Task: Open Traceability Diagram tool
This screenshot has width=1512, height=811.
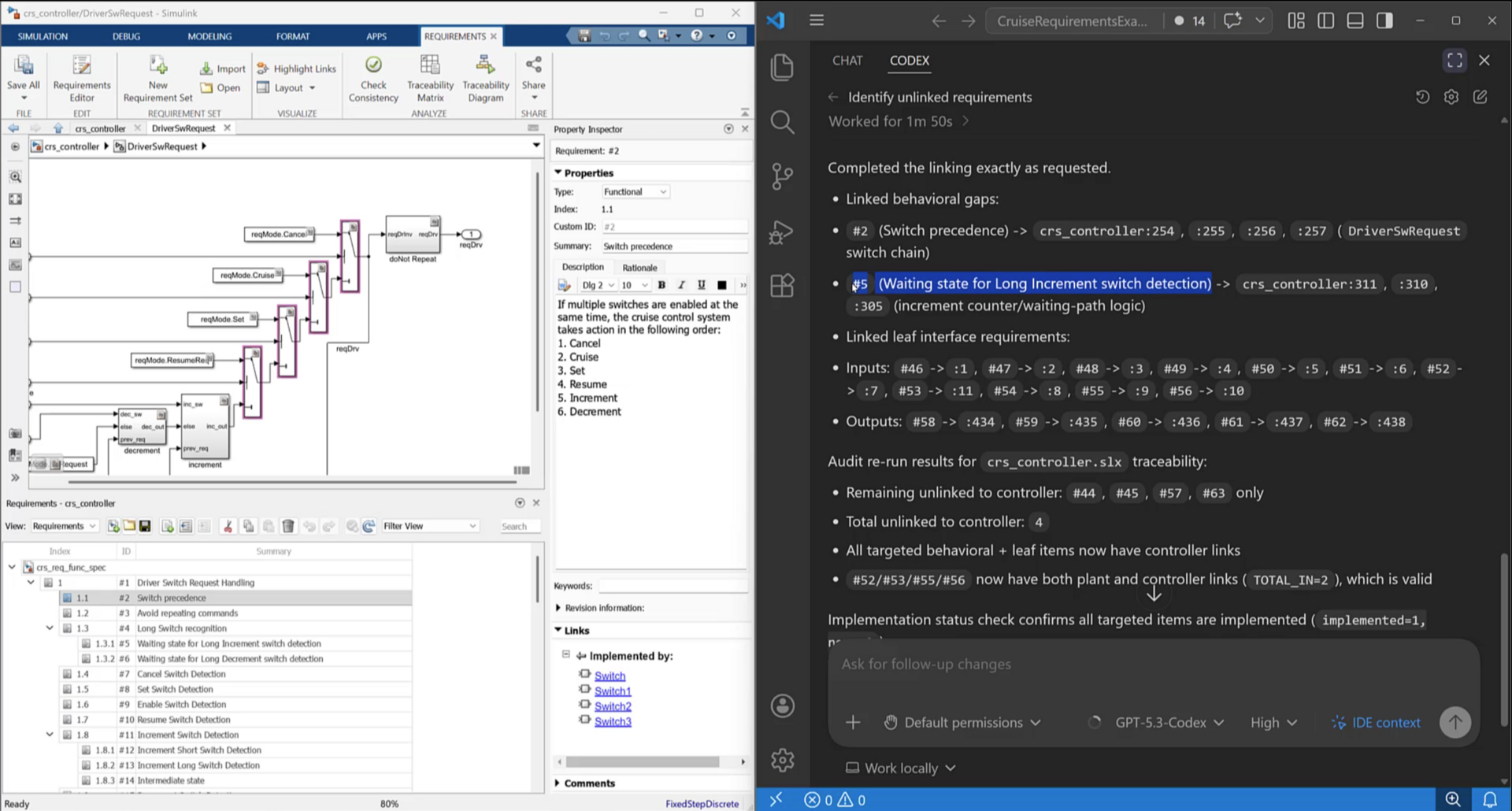Action: pos(485,79)
